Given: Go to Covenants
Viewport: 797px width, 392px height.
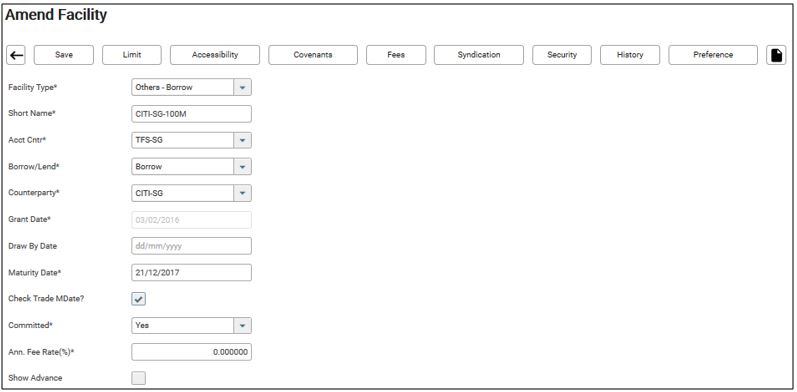Looking at the screenshot, I should (x=313, y=55).
